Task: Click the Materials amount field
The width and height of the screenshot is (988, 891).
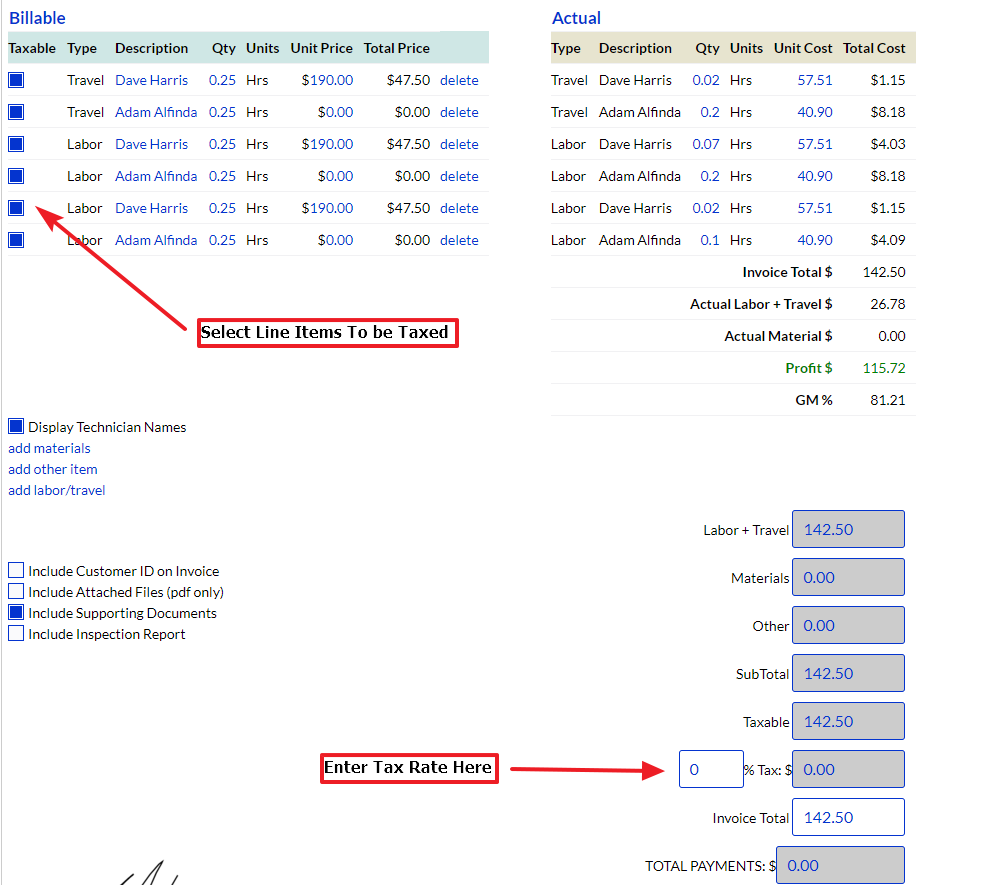Action: click(x=848, y=577)
